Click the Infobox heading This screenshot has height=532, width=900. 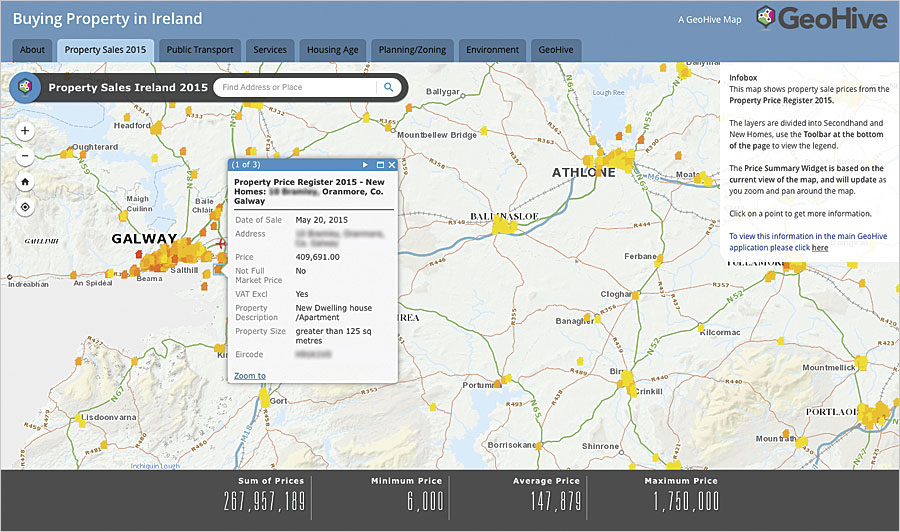(743, 77)
